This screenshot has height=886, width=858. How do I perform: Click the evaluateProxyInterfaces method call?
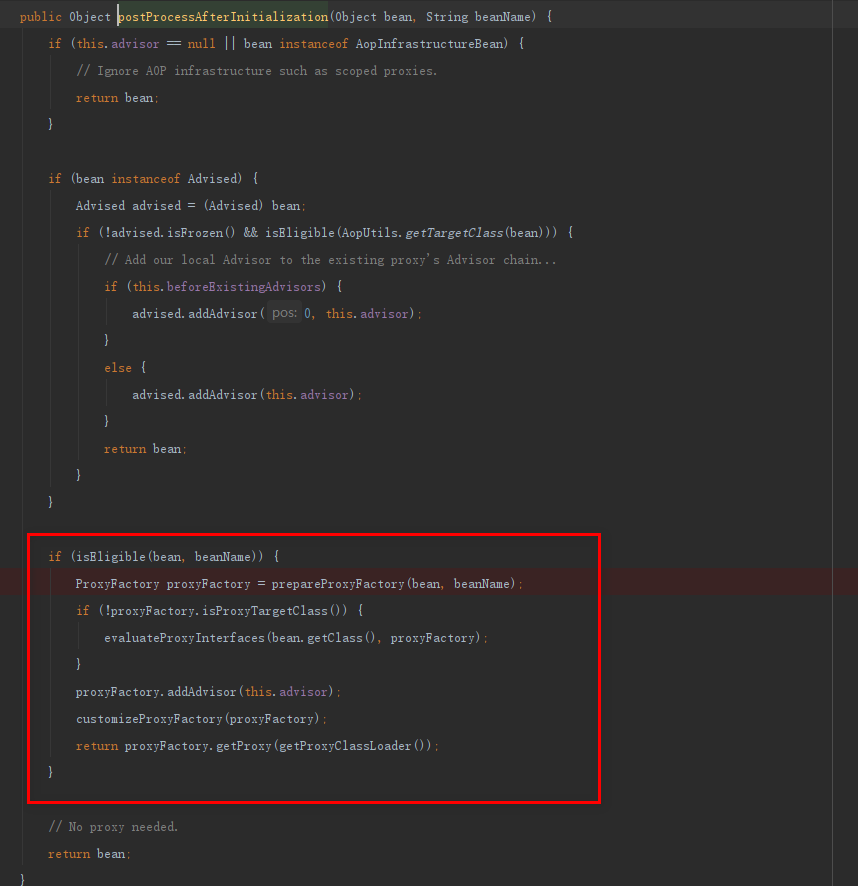(184, 639)
